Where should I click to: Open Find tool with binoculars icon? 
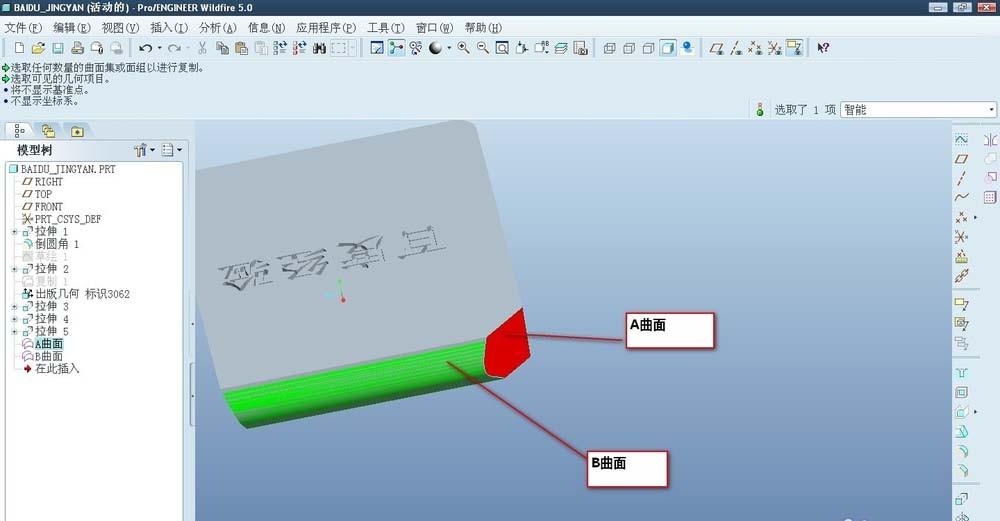click(320, 48)
